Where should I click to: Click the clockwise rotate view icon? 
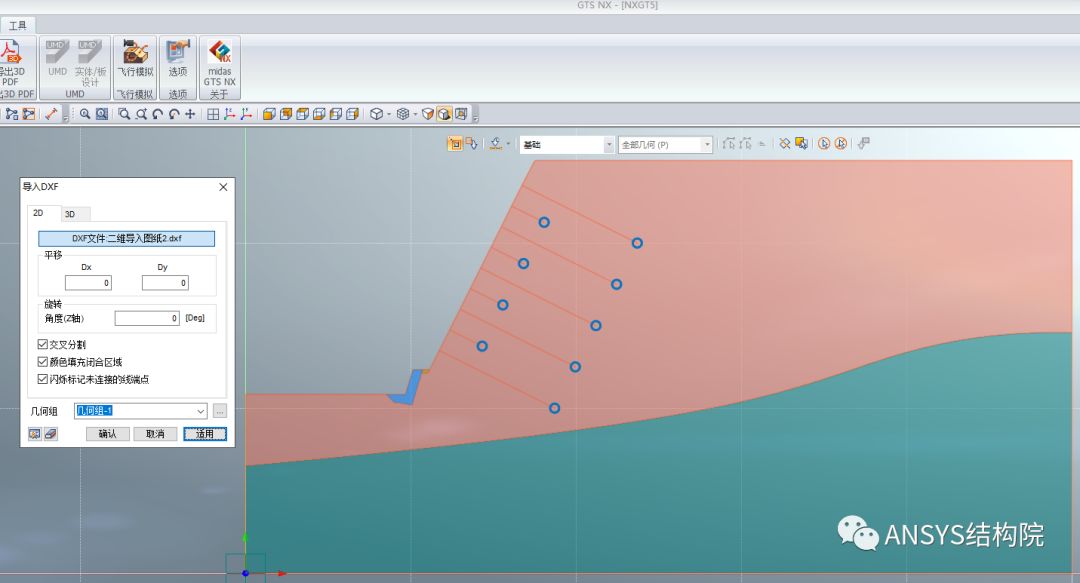174,114
